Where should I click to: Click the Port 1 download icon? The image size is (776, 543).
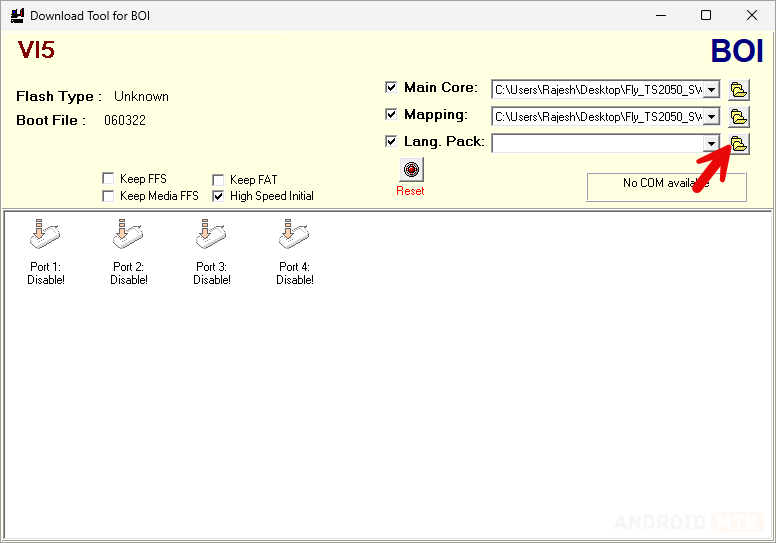(46, 235)
